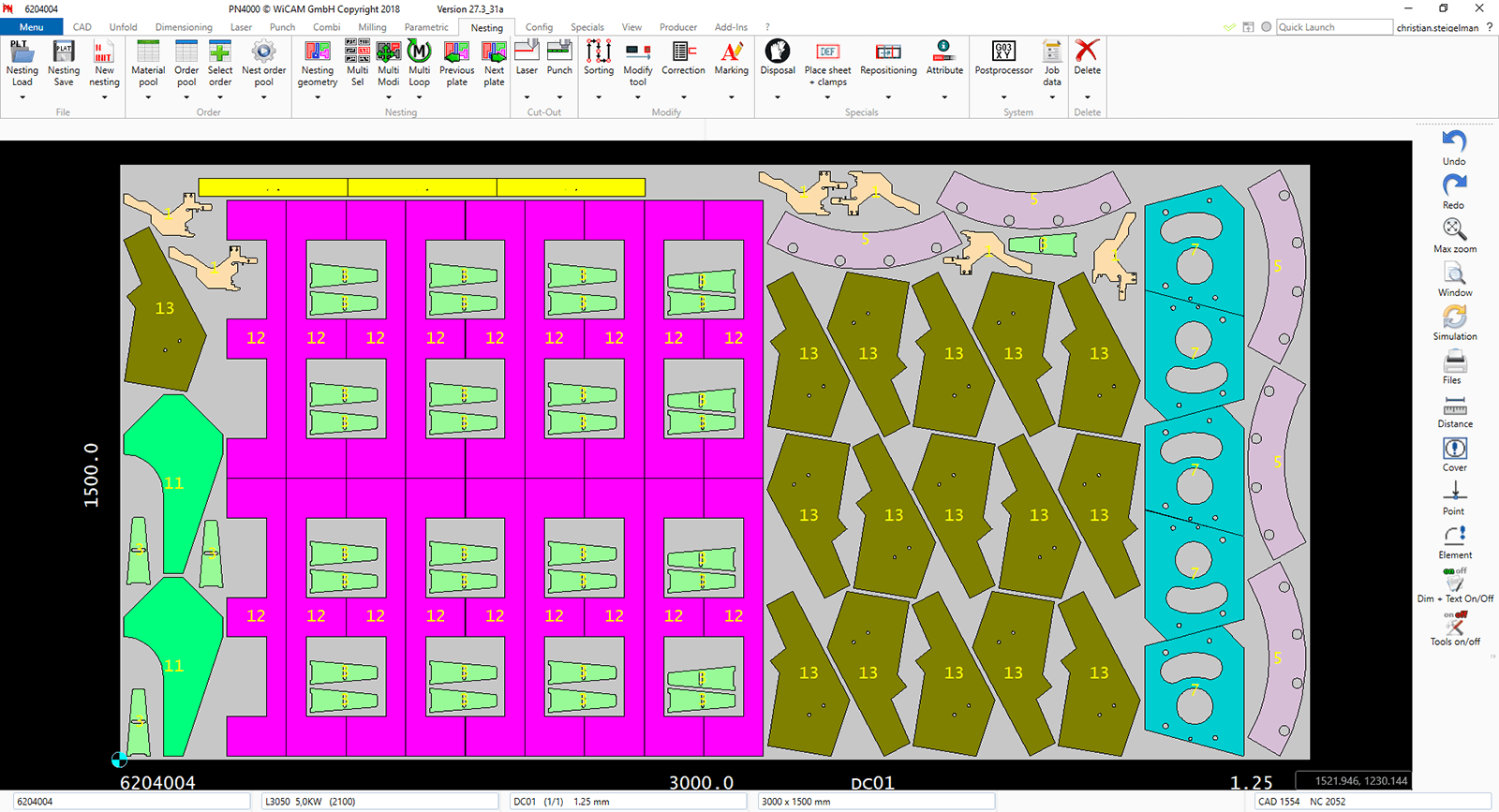Select the Multi Loop nesting tool
The image size is (1499, 812).
point(419,53)
